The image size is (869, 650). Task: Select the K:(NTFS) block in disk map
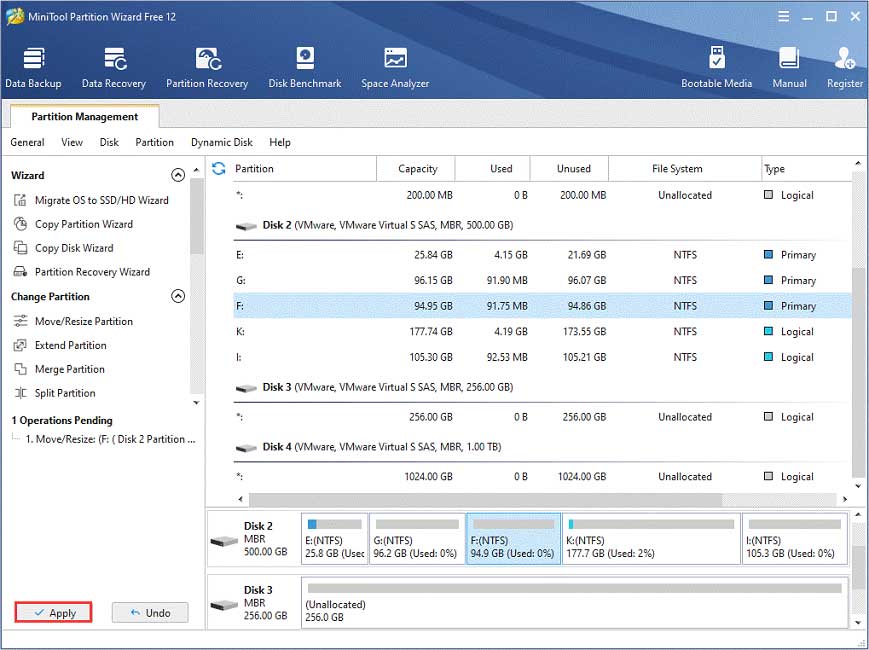tap(651, 539)
